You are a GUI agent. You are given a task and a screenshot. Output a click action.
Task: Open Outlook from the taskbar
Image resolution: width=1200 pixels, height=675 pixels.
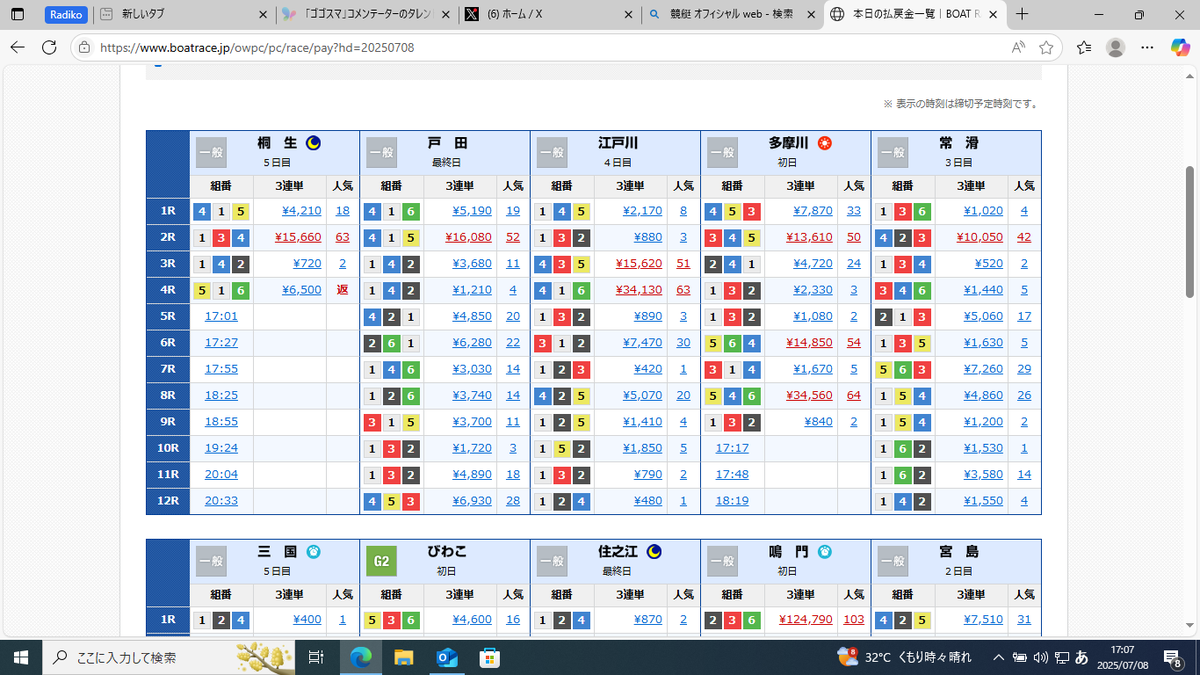point(447,657)
